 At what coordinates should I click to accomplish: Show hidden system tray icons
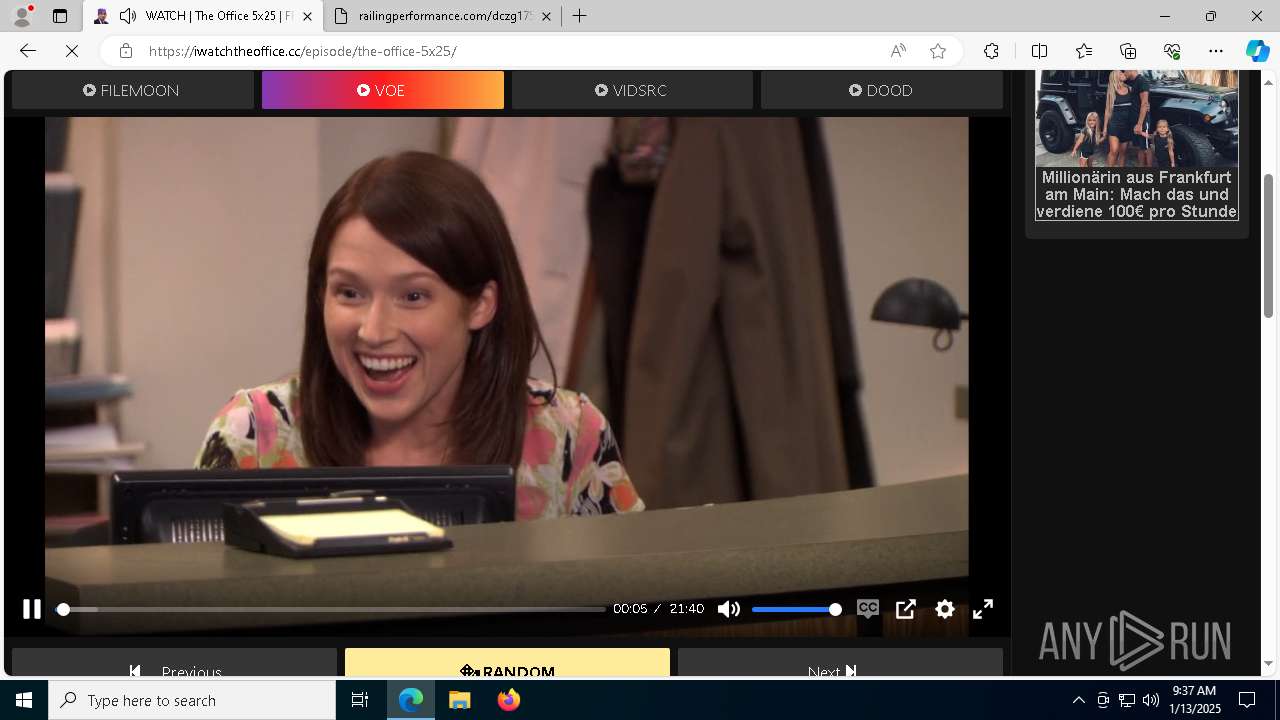pyautogui.click(x=1078, y=700)
